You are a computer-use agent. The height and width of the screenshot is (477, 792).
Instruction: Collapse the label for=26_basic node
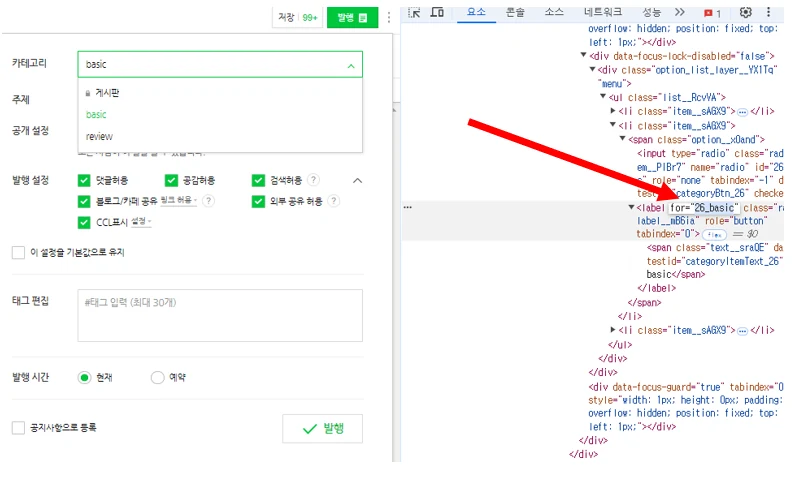631,207
